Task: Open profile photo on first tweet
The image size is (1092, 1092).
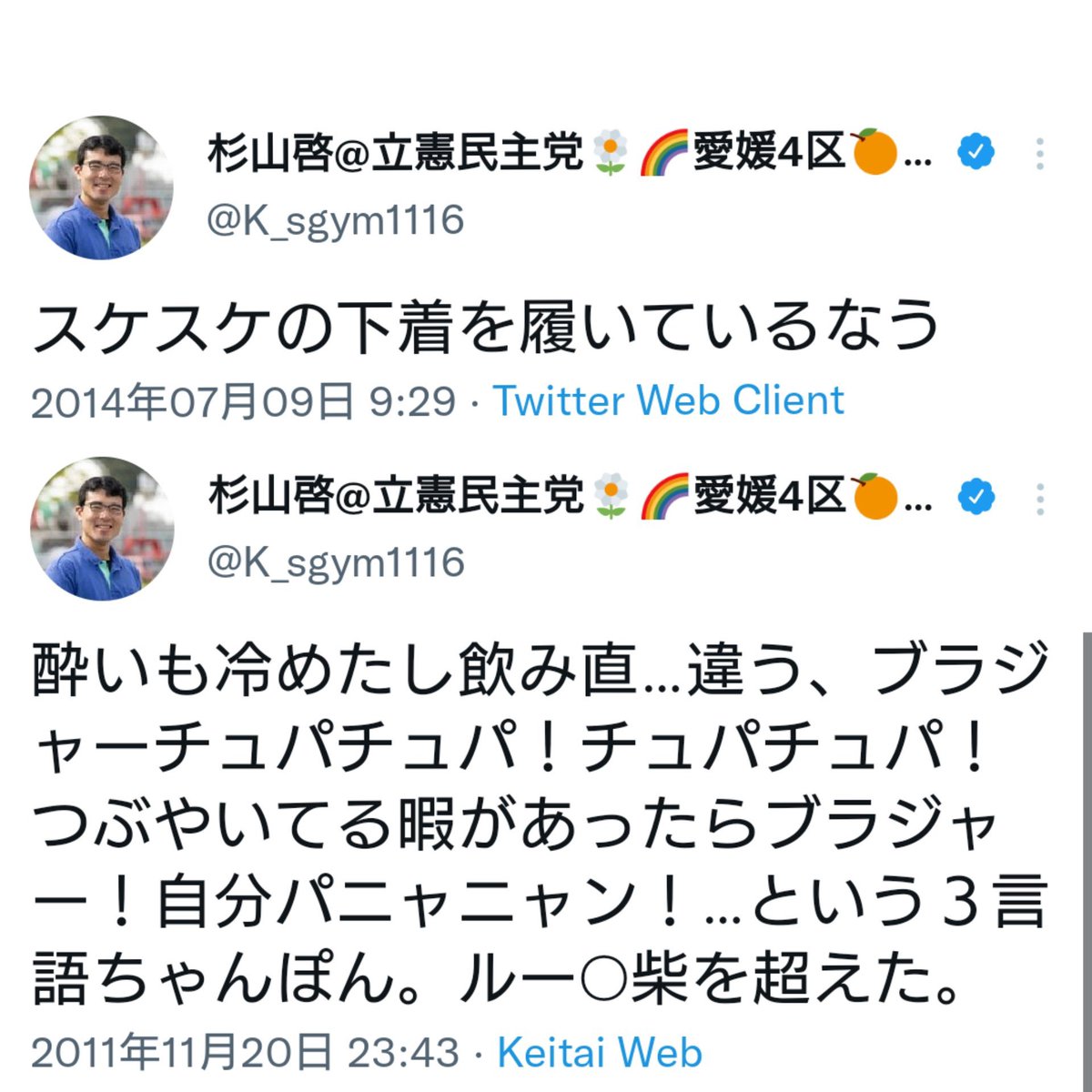Action: click(x=101, y=188)
